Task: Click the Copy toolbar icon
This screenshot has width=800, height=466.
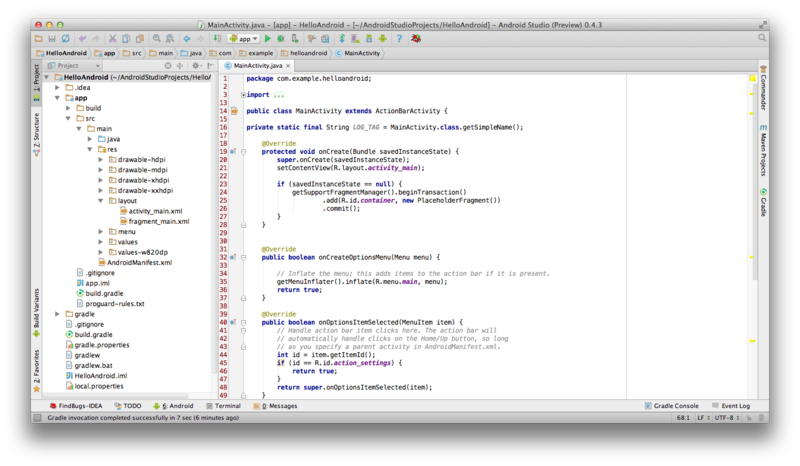Action: pos(126,38)
